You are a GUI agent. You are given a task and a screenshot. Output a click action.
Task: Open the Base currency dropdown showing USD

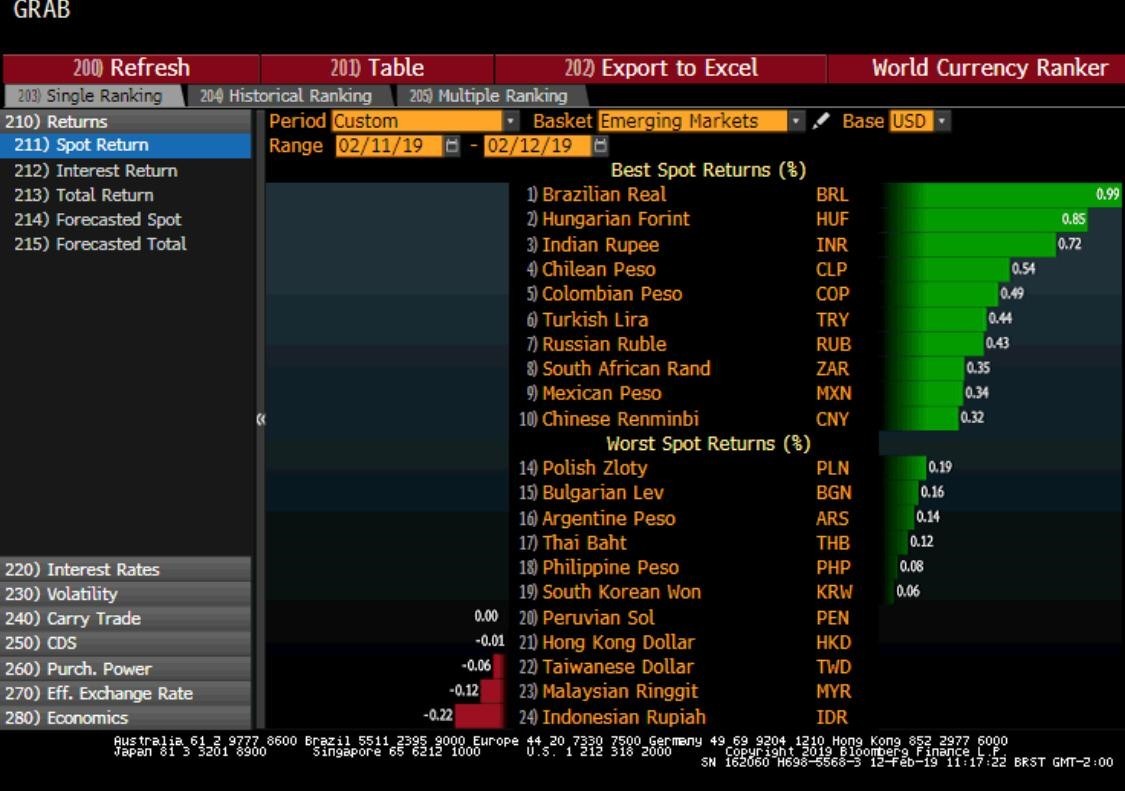coord(941,121)
